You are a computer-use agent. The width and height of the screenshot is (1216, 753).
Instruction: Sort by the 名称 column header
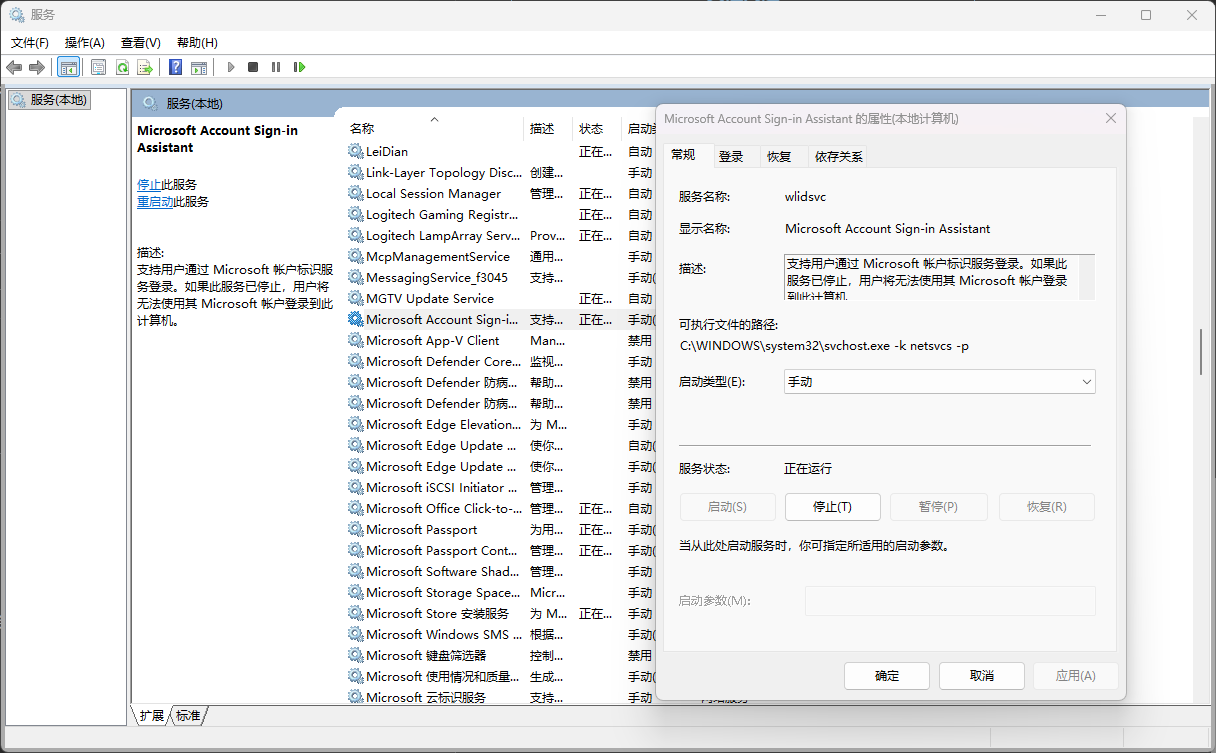pyautogui.click(x=433, y=128)
